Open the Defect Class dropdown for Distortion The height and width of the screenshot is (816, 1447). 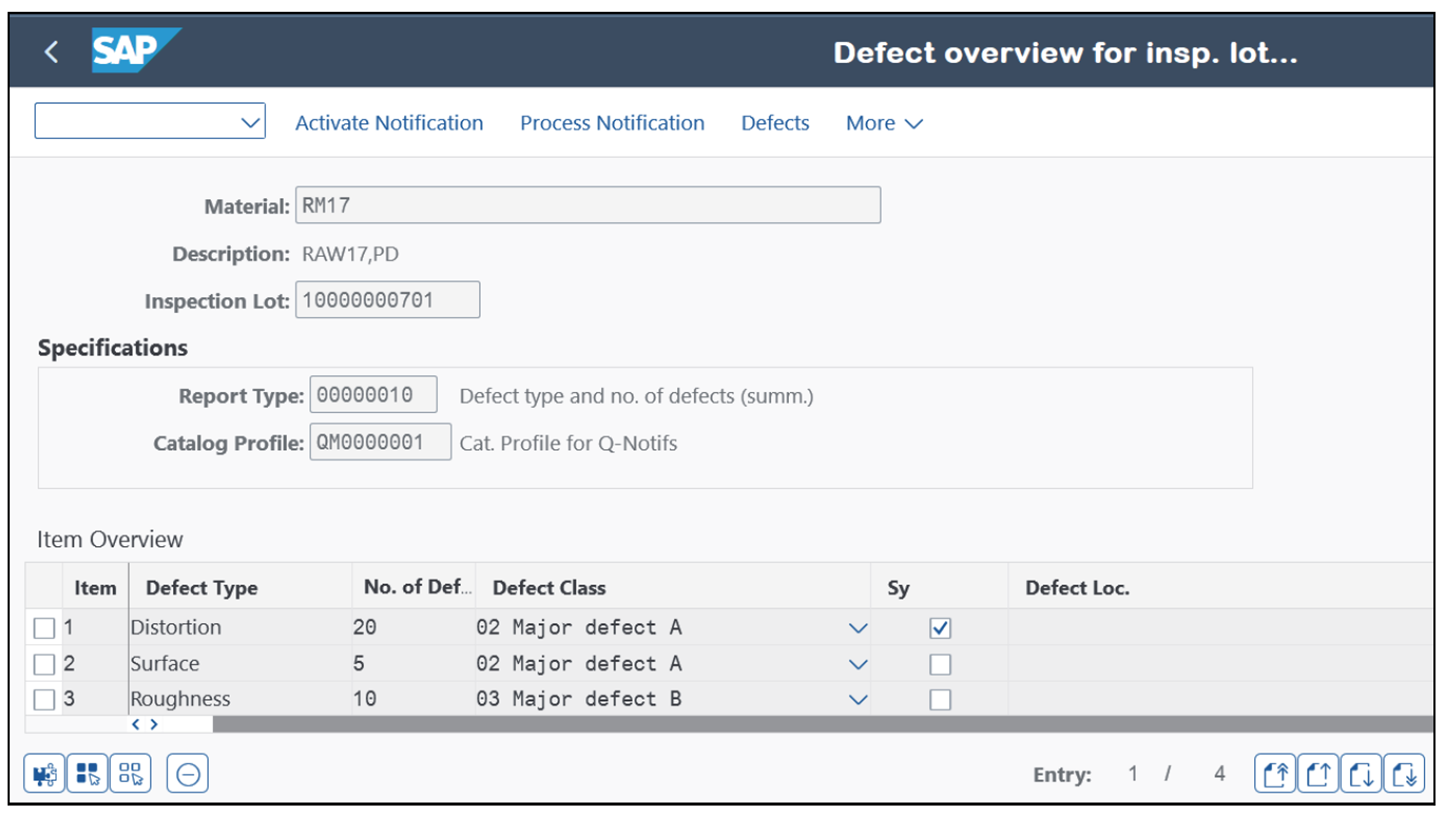(x=858, y=627)
